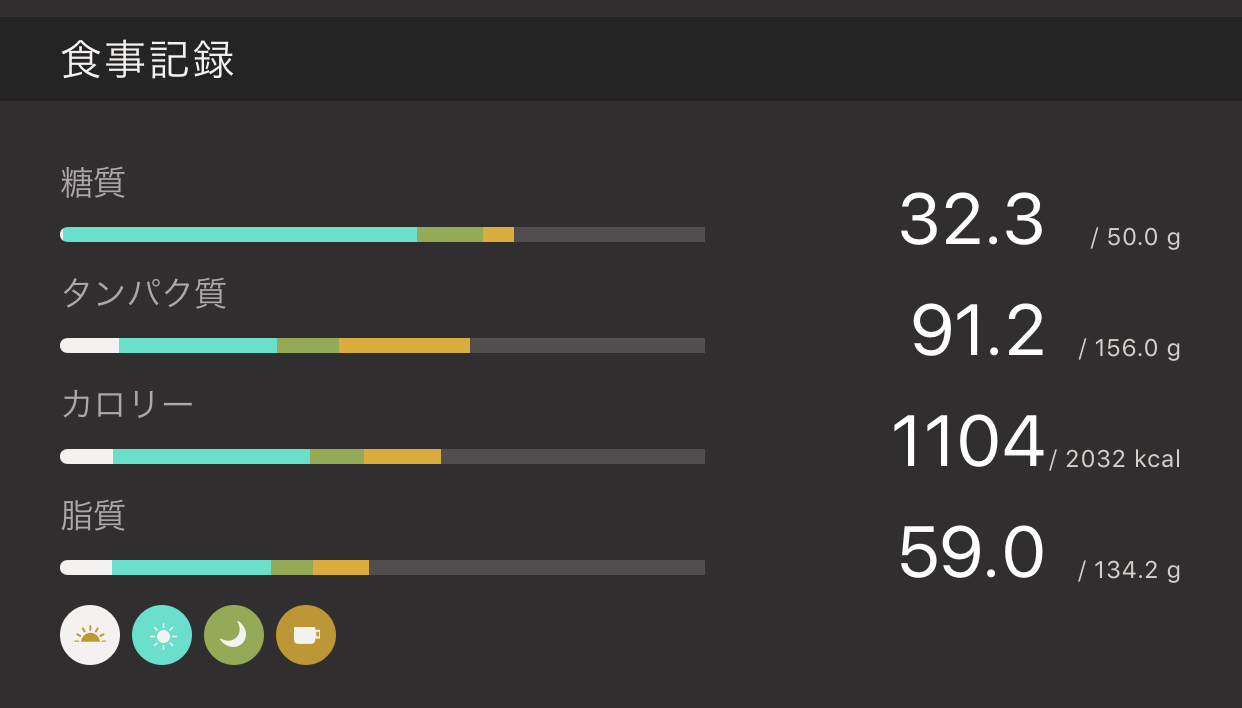Viewport: 1242px width, 708px height.
Task: Select the teal lunch sun icon
Action: click(x=162, y=635)
